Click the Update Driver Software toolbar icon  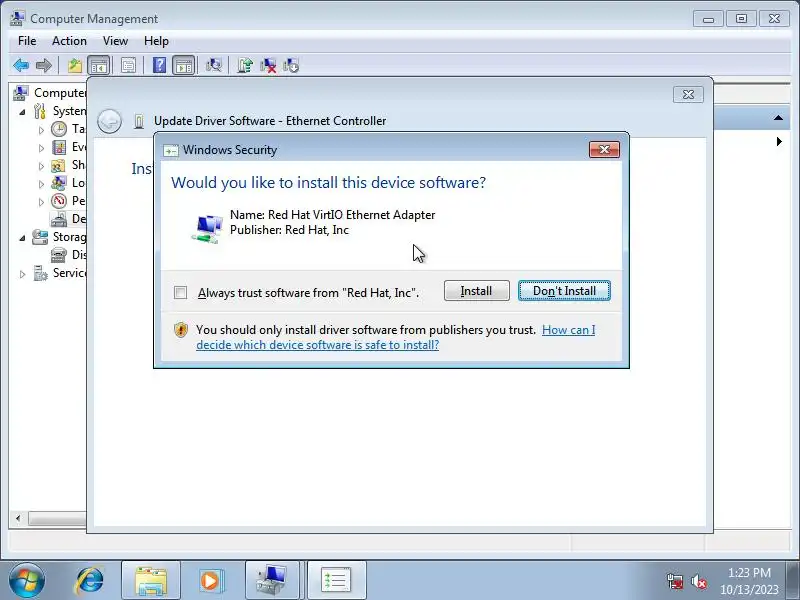click(245, 65)
